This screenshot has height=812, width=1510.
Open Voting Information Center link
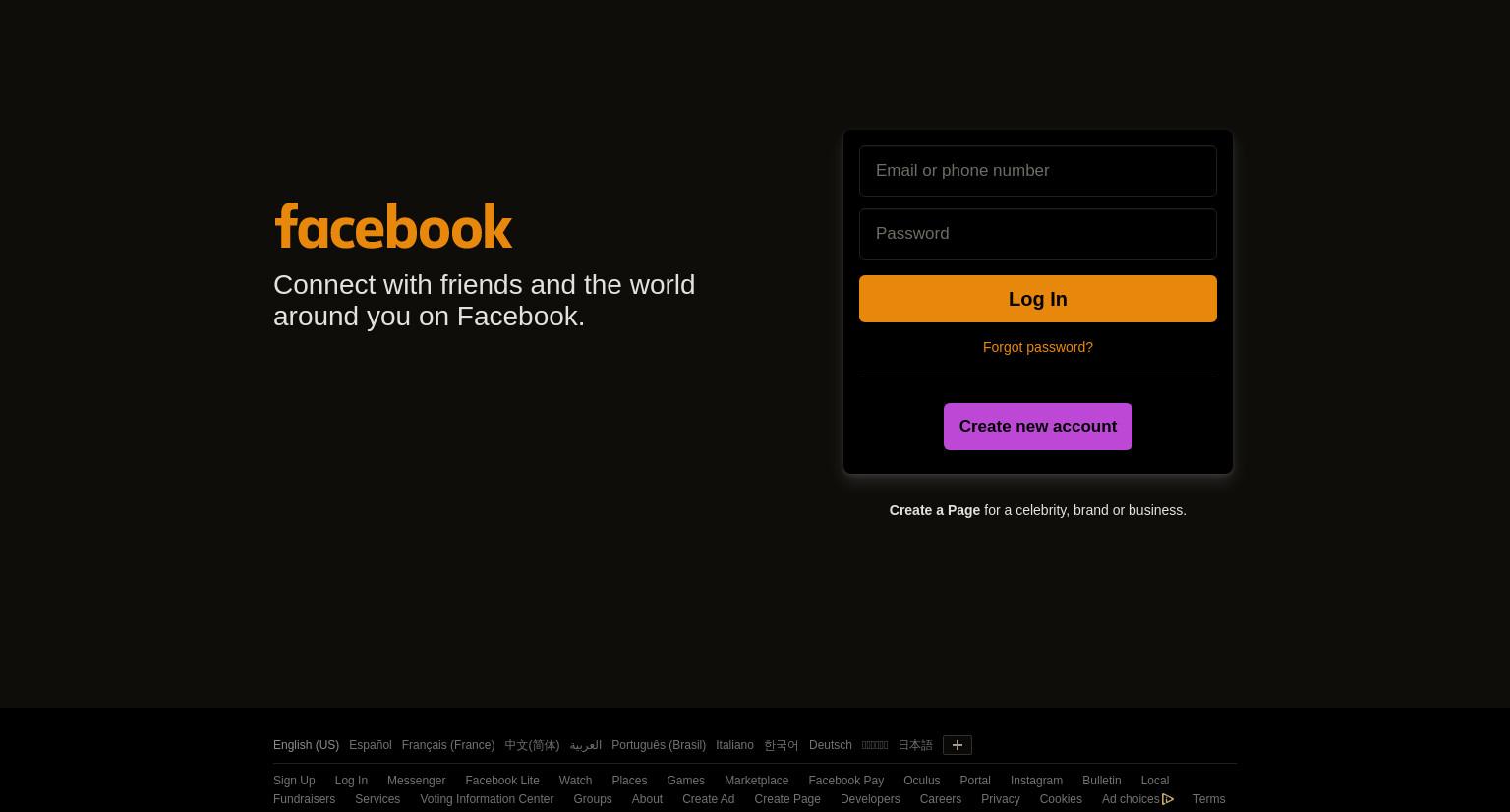pos(487,799)
